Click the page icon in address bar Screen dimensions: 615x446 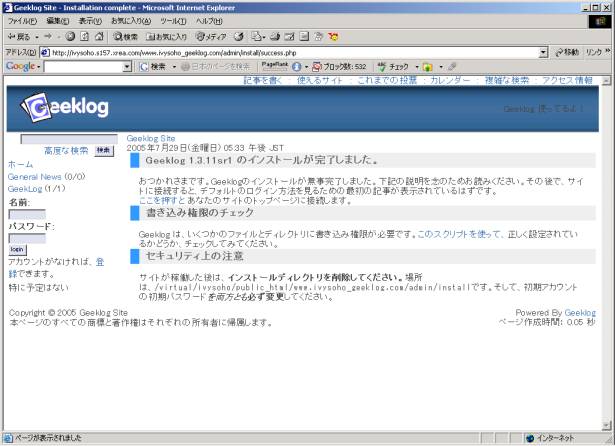click(x=45, y=53)
